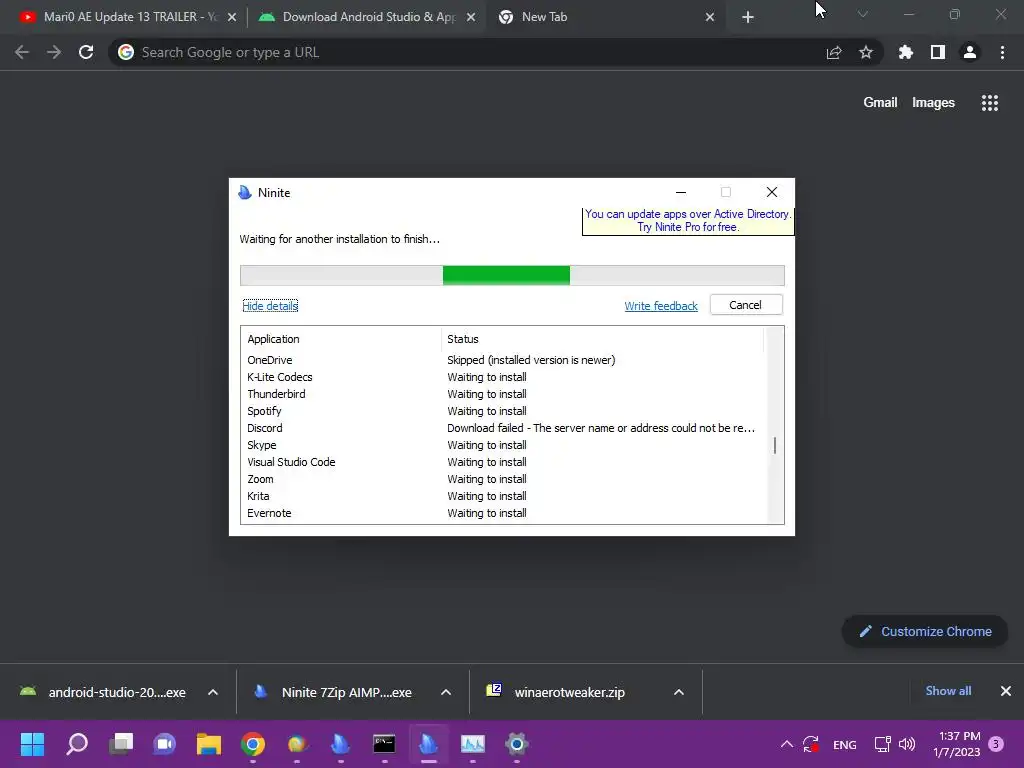The height and width of the screenshot is (768, 1024).
Task: Bookmark this tab with the star icon
Action: click(x=866, y=52)
